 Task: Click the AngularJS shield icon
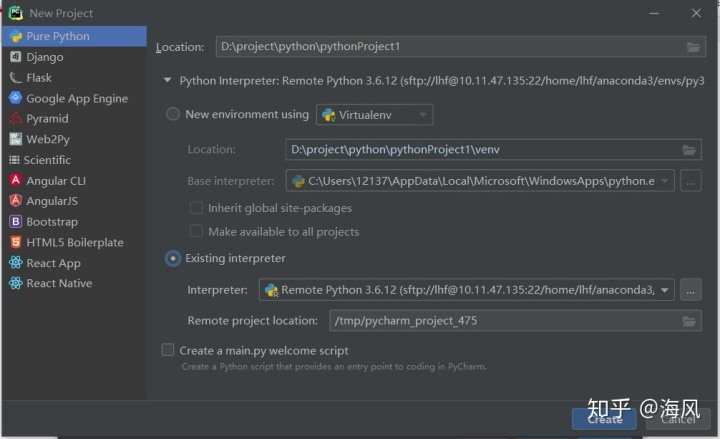(16, 200)
